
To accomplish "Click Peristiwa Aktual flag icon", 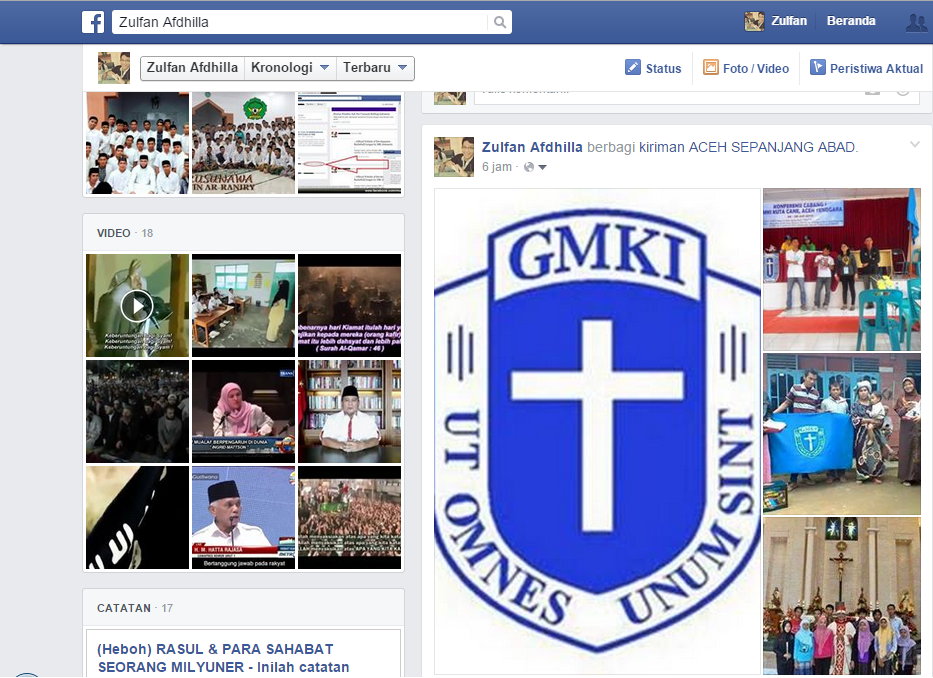I will click(x=818, y=67).
